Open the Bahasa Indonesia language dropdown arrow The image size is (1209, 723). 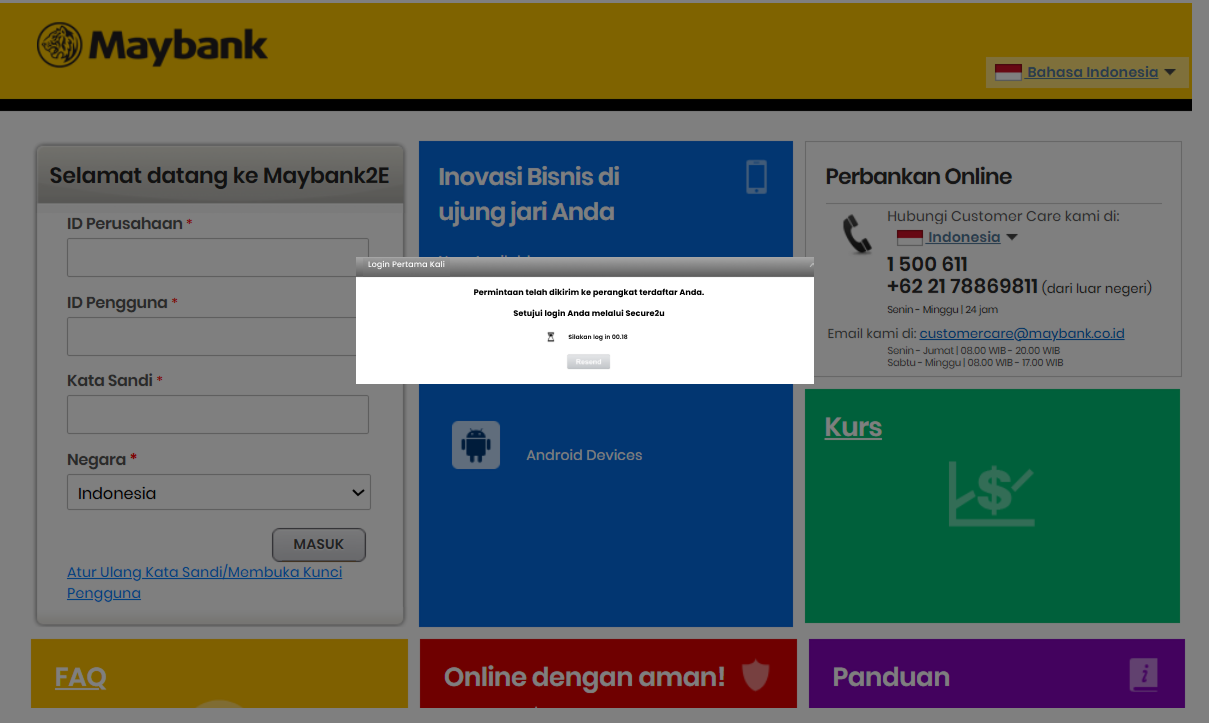1170,72
